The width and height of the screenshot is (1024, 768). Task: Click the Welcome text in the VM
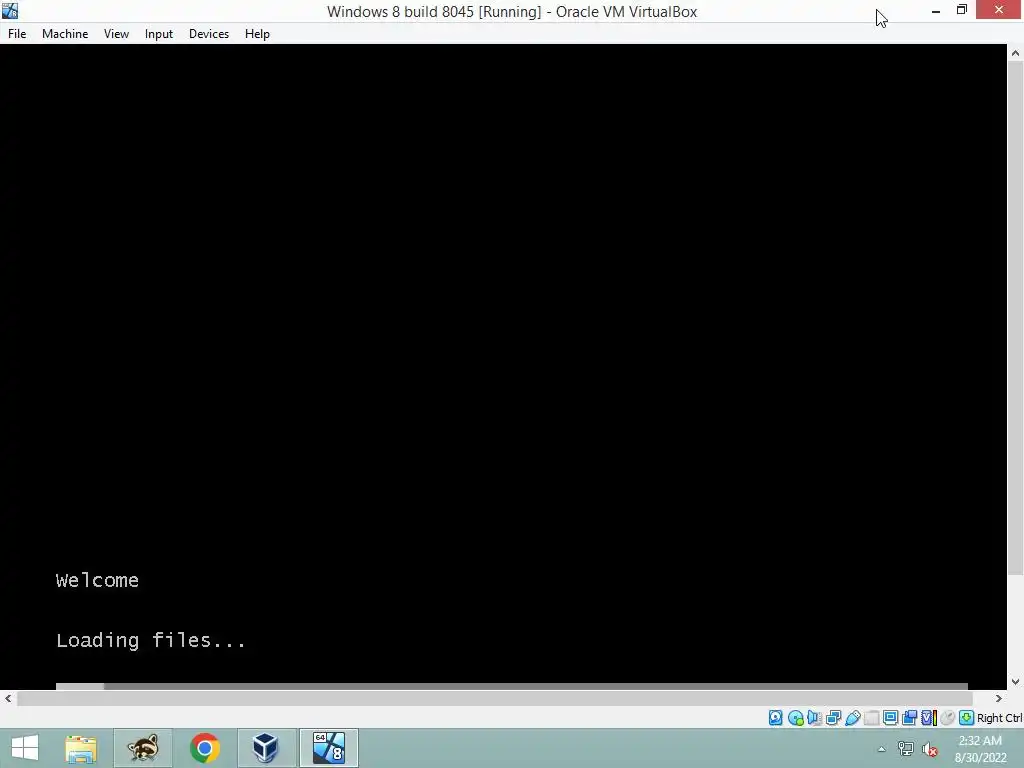(x=97, y=580)
